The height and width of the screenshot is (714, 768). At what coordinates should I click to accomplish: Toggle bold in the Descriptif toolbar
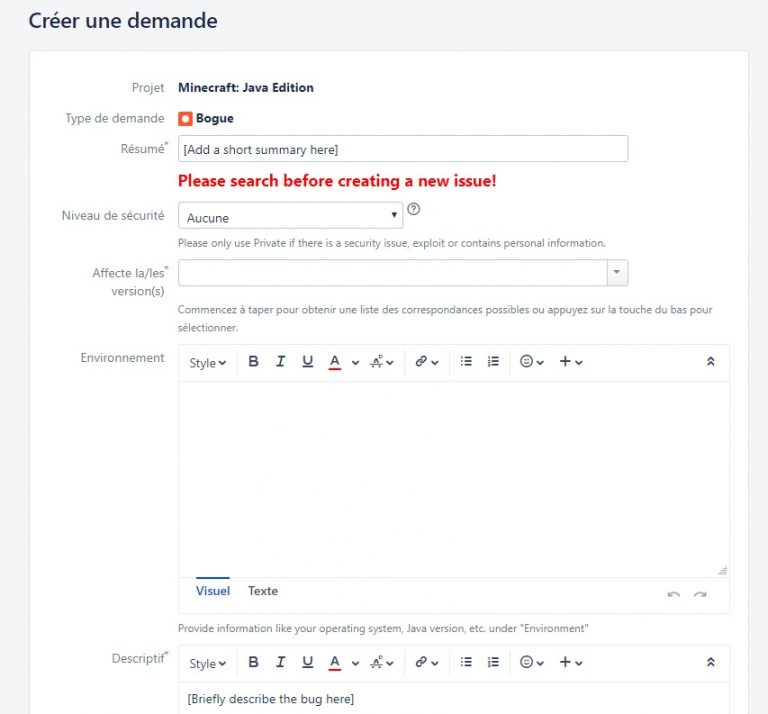tap(253, 662)
